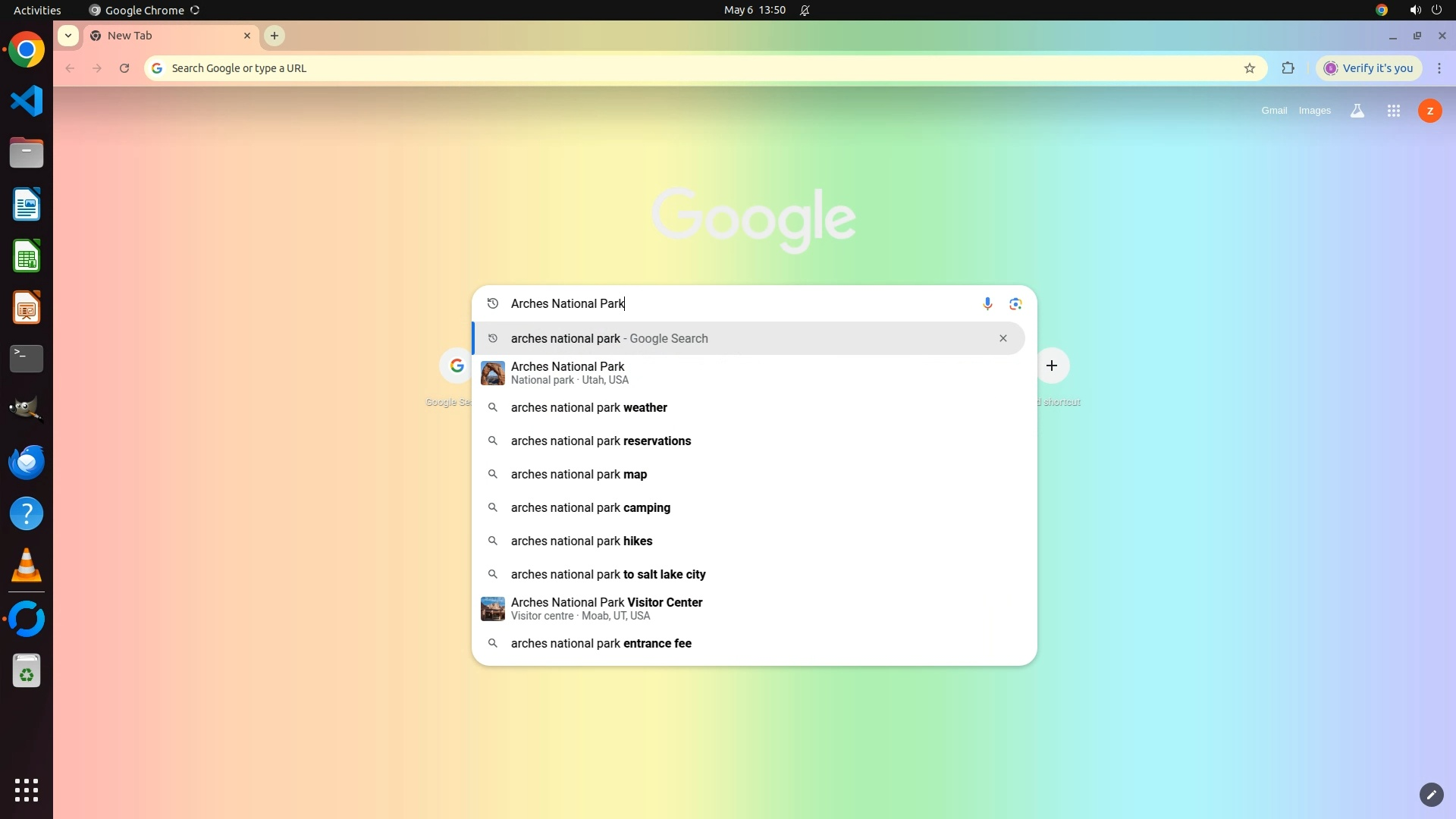Click the 'Verify it's you' button
This screenshot has height=819, width=1456.
(1369, 68)
